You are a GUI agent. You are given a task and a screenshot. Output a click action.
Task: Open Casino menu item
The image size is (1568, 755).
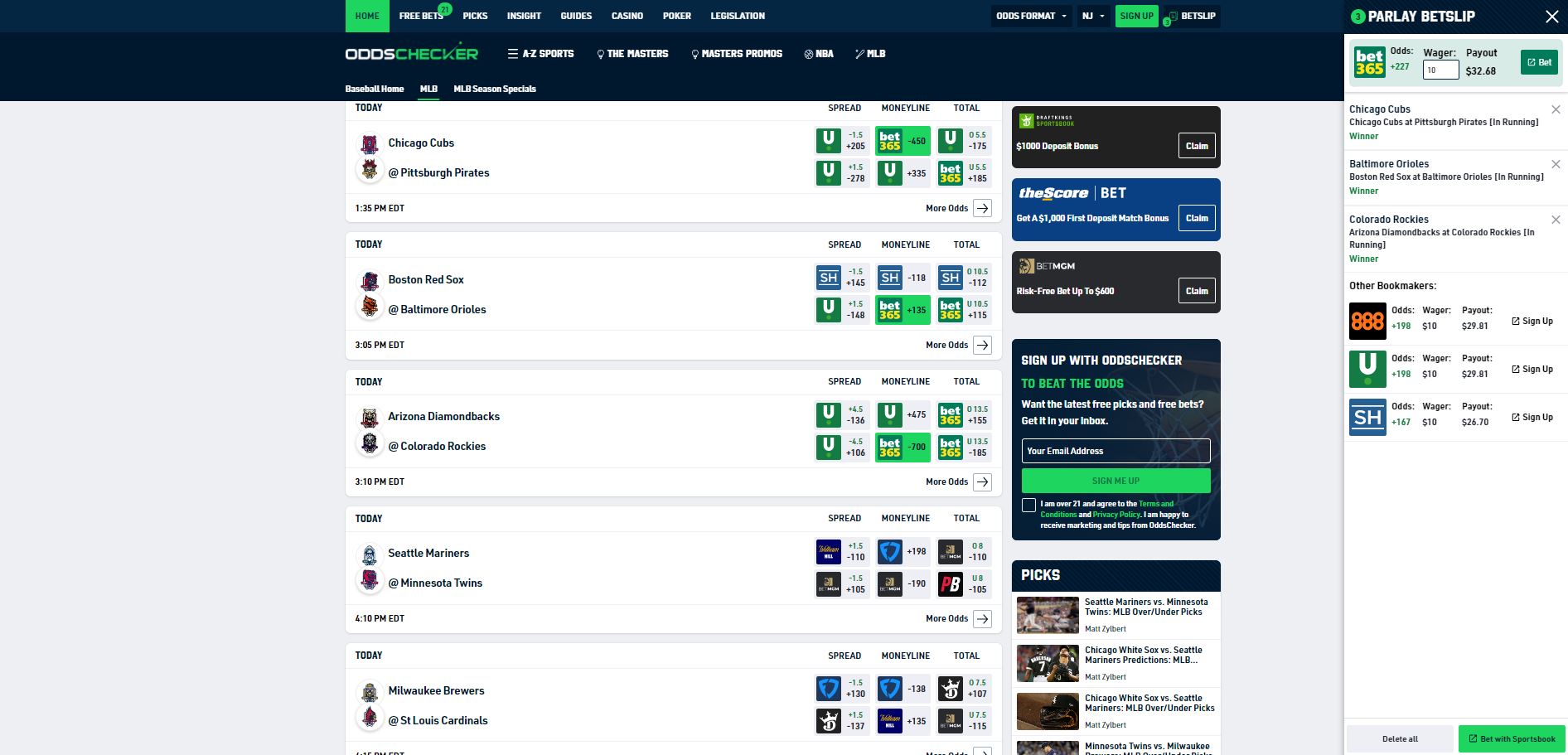click(x=627, y=16)
